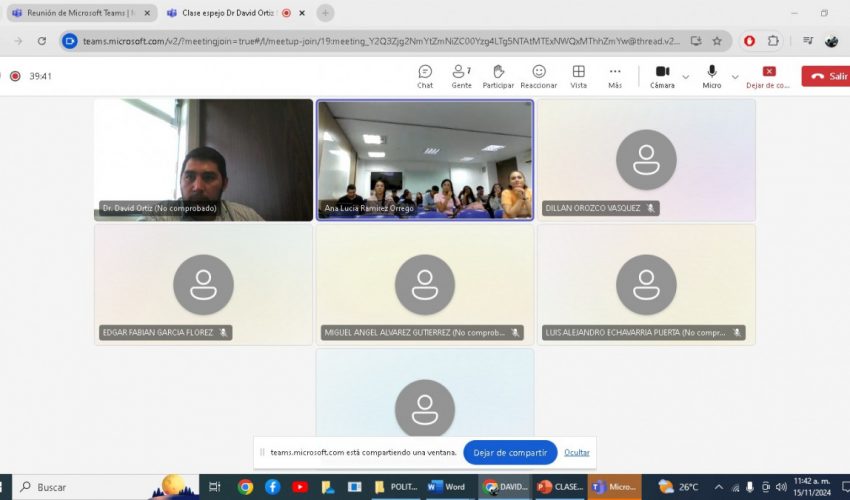Raise hand with Participar button
The height and width of the screenshot is (500, 850).
pos(498,76)
